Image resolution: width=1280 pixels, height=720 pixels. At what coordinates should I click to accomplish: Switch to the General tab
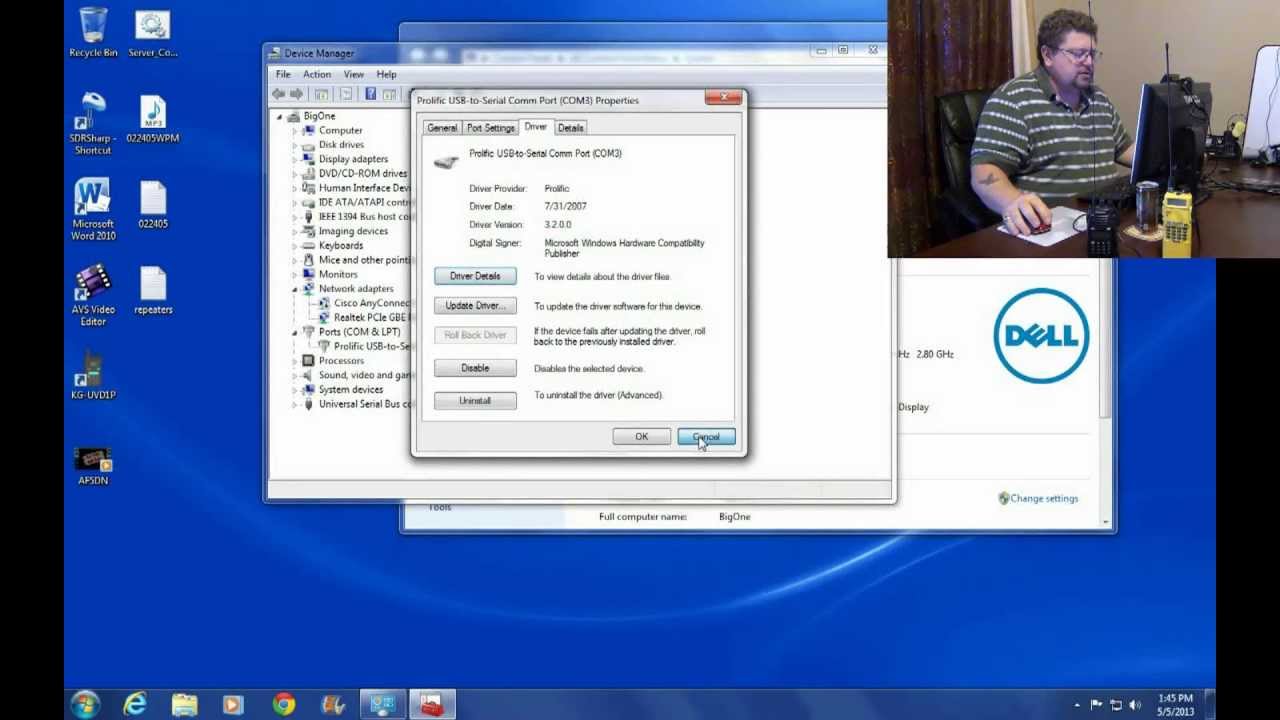[x=442, y=128]
